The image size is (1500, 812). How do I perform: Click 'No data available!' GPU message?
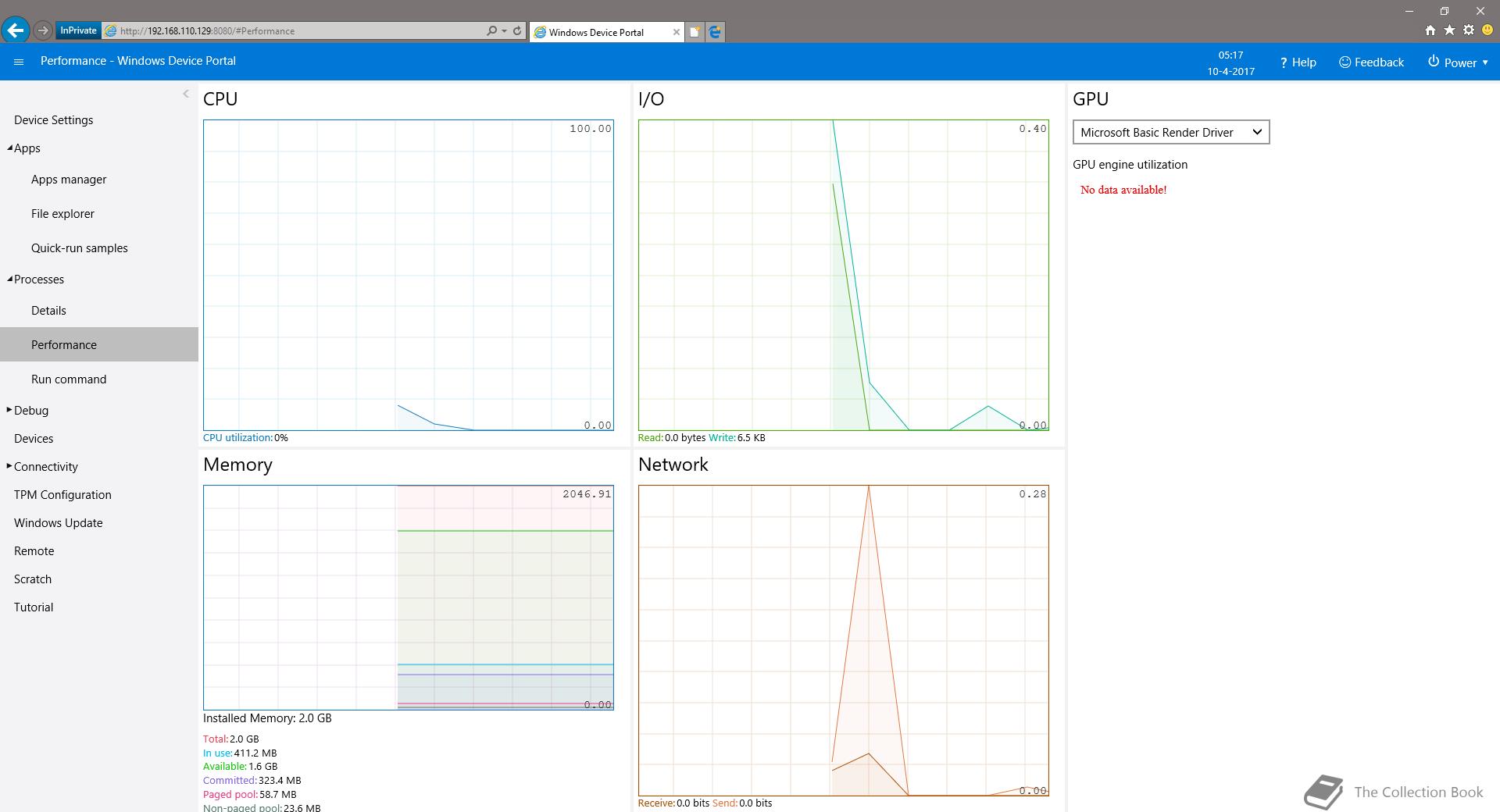(x=1123, y=190)
